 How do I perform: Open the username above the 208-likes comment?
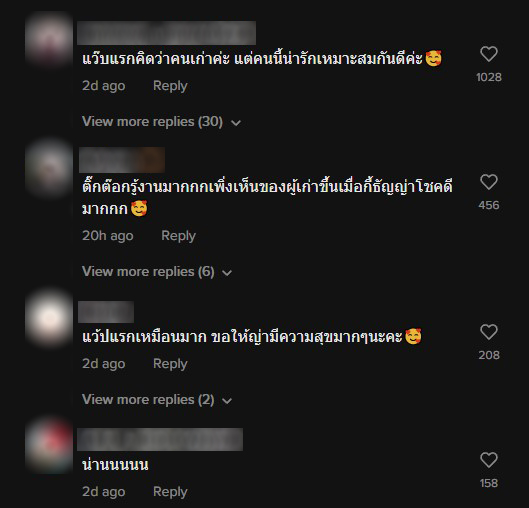click(106, 312)
